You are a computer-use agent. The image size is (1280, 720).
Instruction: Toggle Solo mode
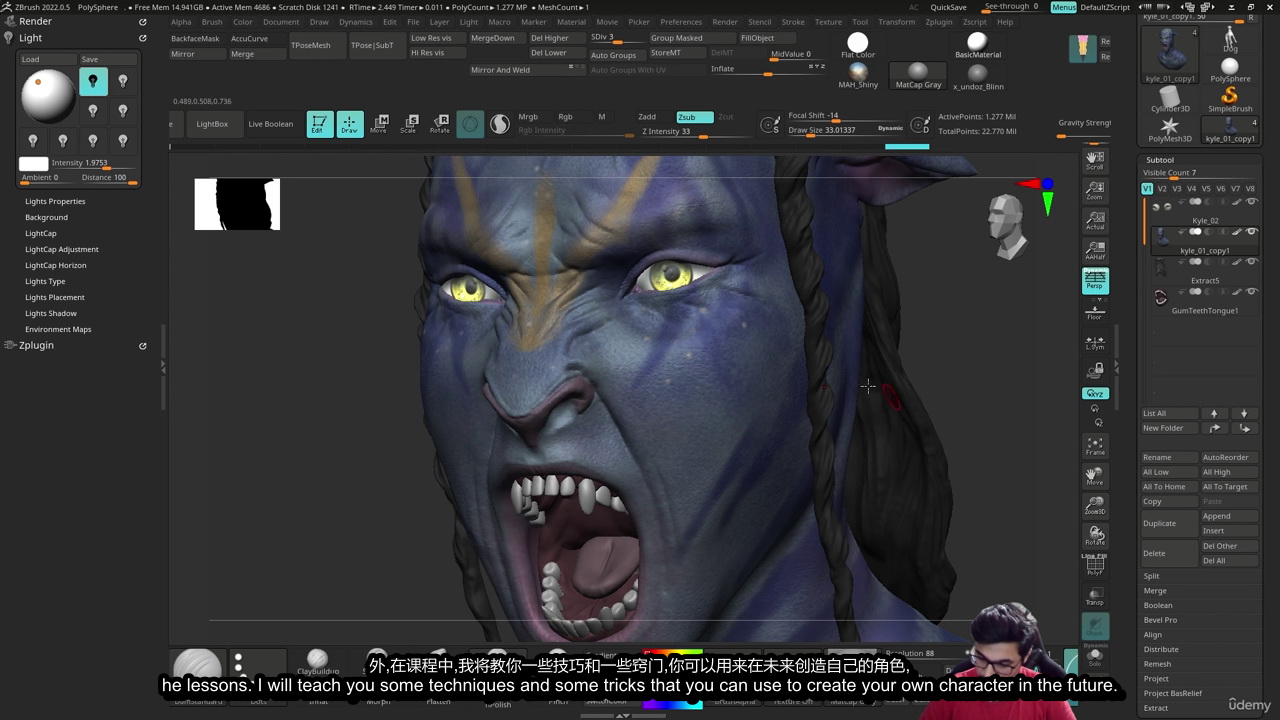[1095, 656]
